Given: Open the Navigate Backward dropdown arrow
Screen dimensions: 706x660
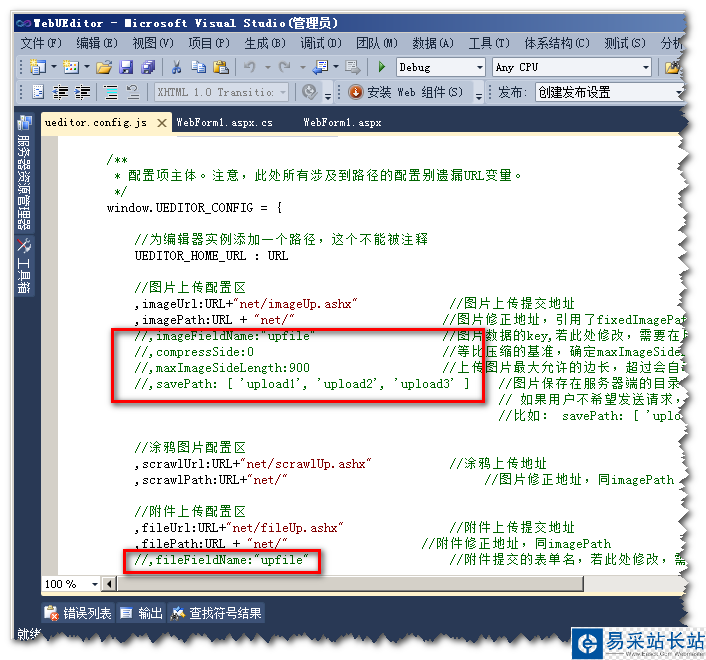Looking at the screenshot, I should click(x=336, y=67).
